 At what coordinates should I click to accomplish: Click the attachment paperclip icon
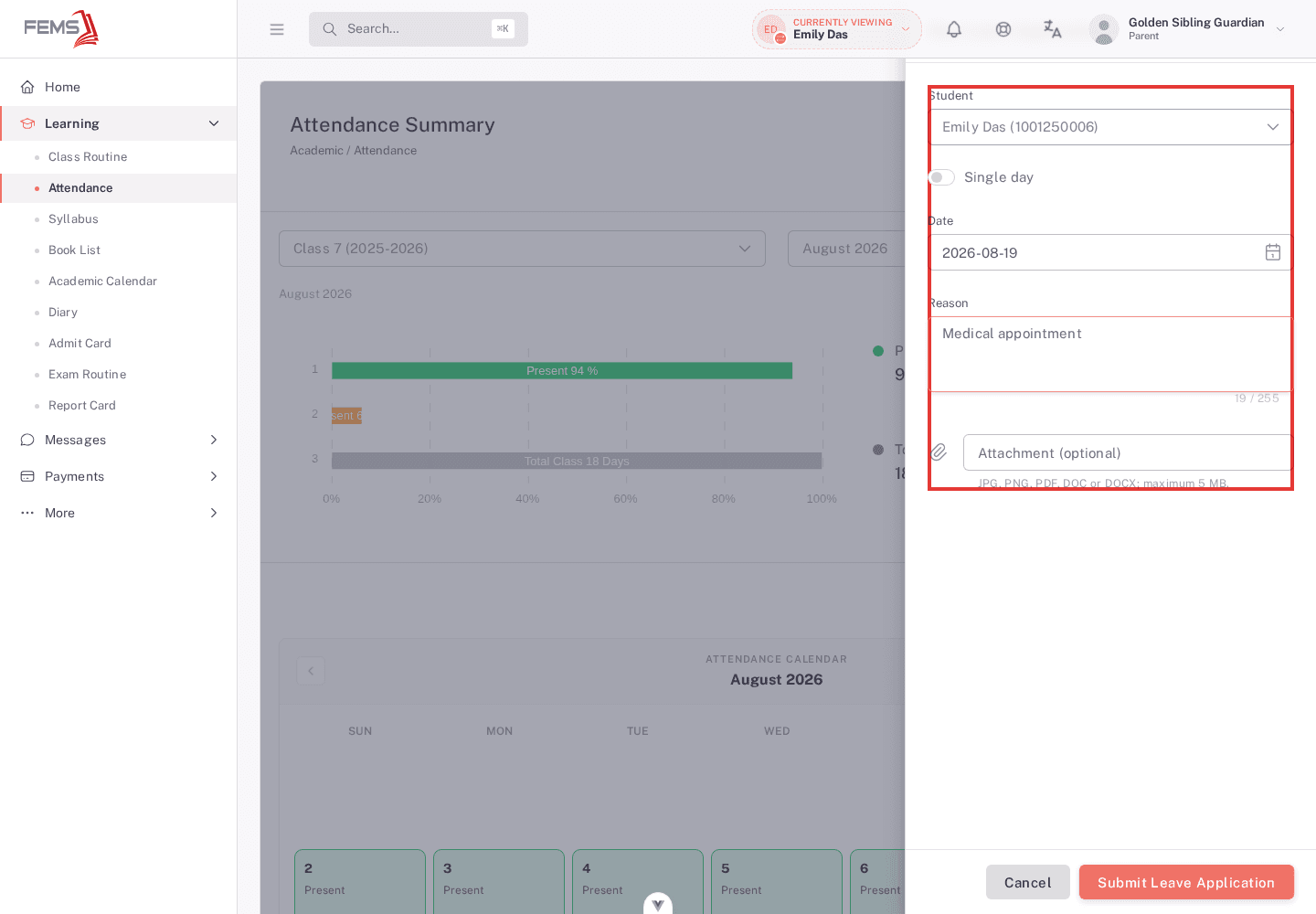939,452
